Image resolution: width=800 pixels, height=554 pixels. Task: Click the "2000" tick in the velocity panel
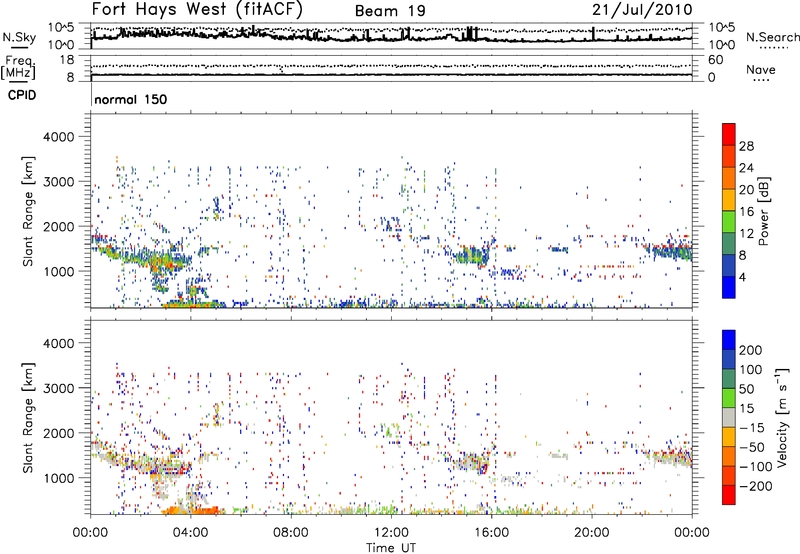tap(58, 433)
